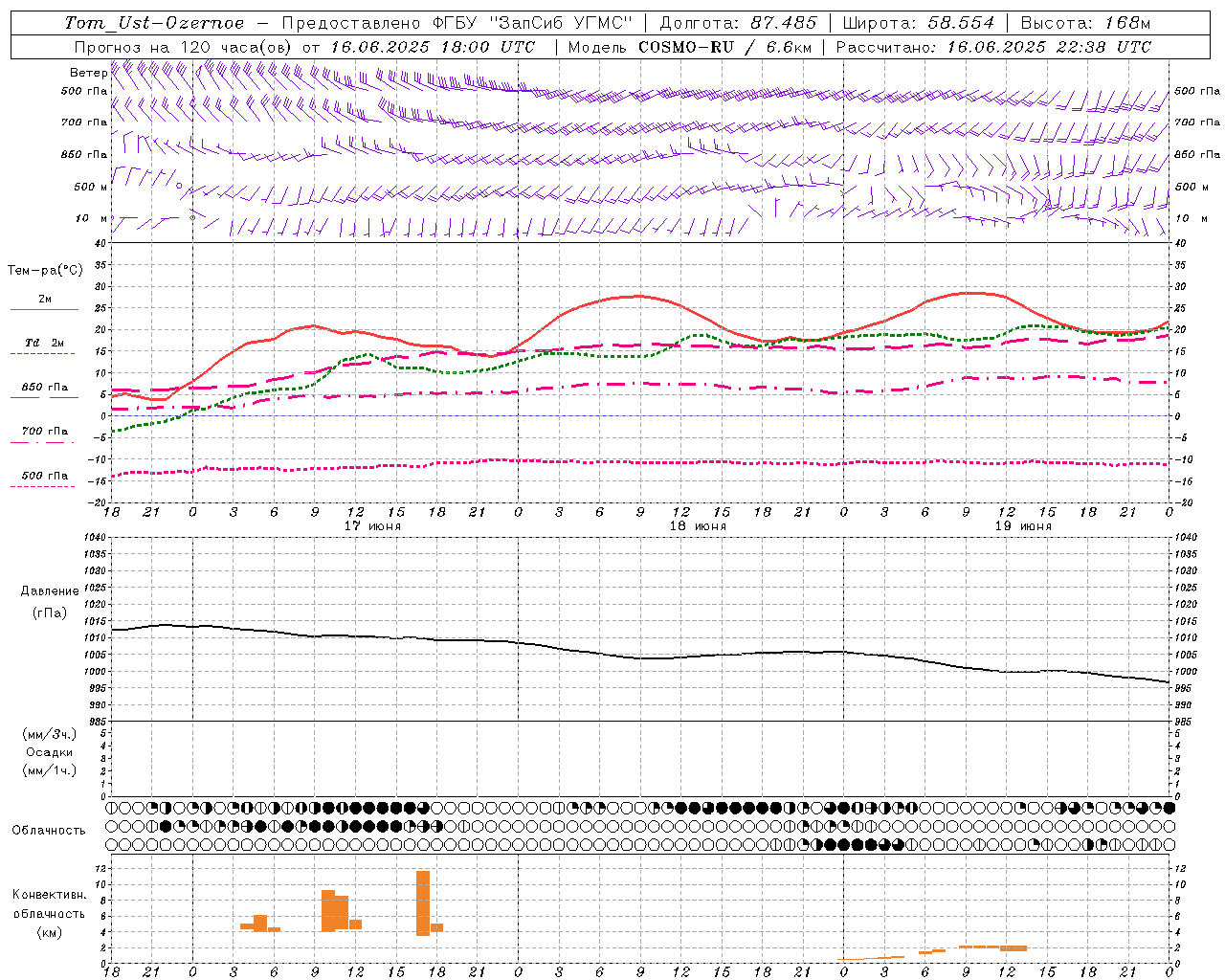Click the forecast start time 16.06.2025 18:00 UTC

click(433, 47)
